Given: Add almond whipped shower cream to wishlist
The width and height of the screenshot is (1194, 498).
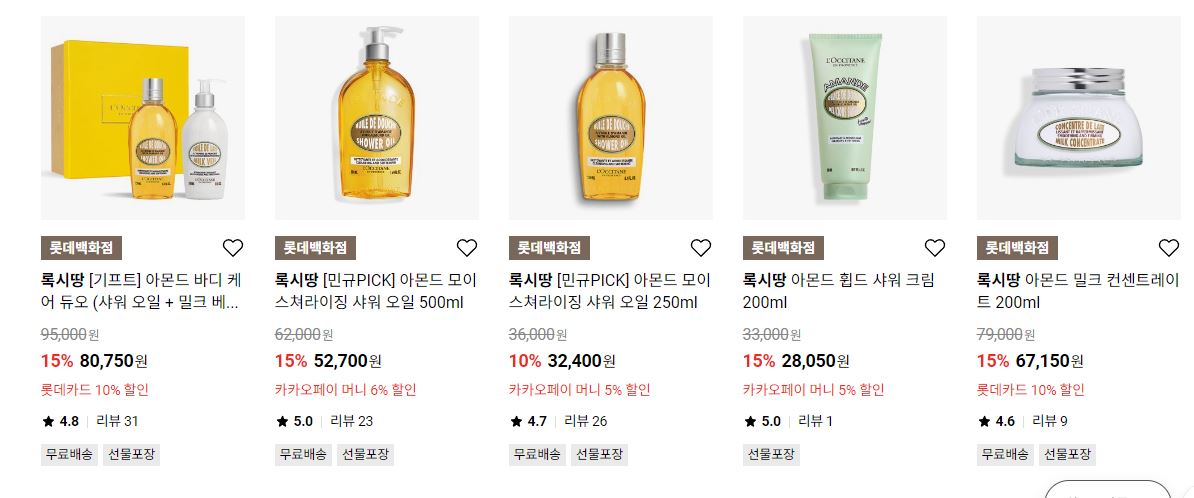Looking at the screenshot, I should (934, 247).
